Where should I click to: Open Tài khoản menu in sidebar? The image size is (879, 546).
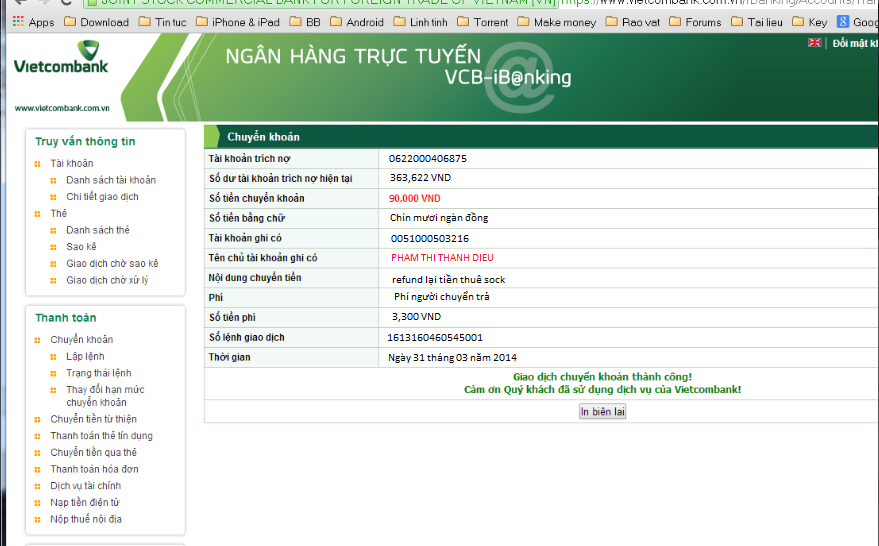tap(72, 163)
